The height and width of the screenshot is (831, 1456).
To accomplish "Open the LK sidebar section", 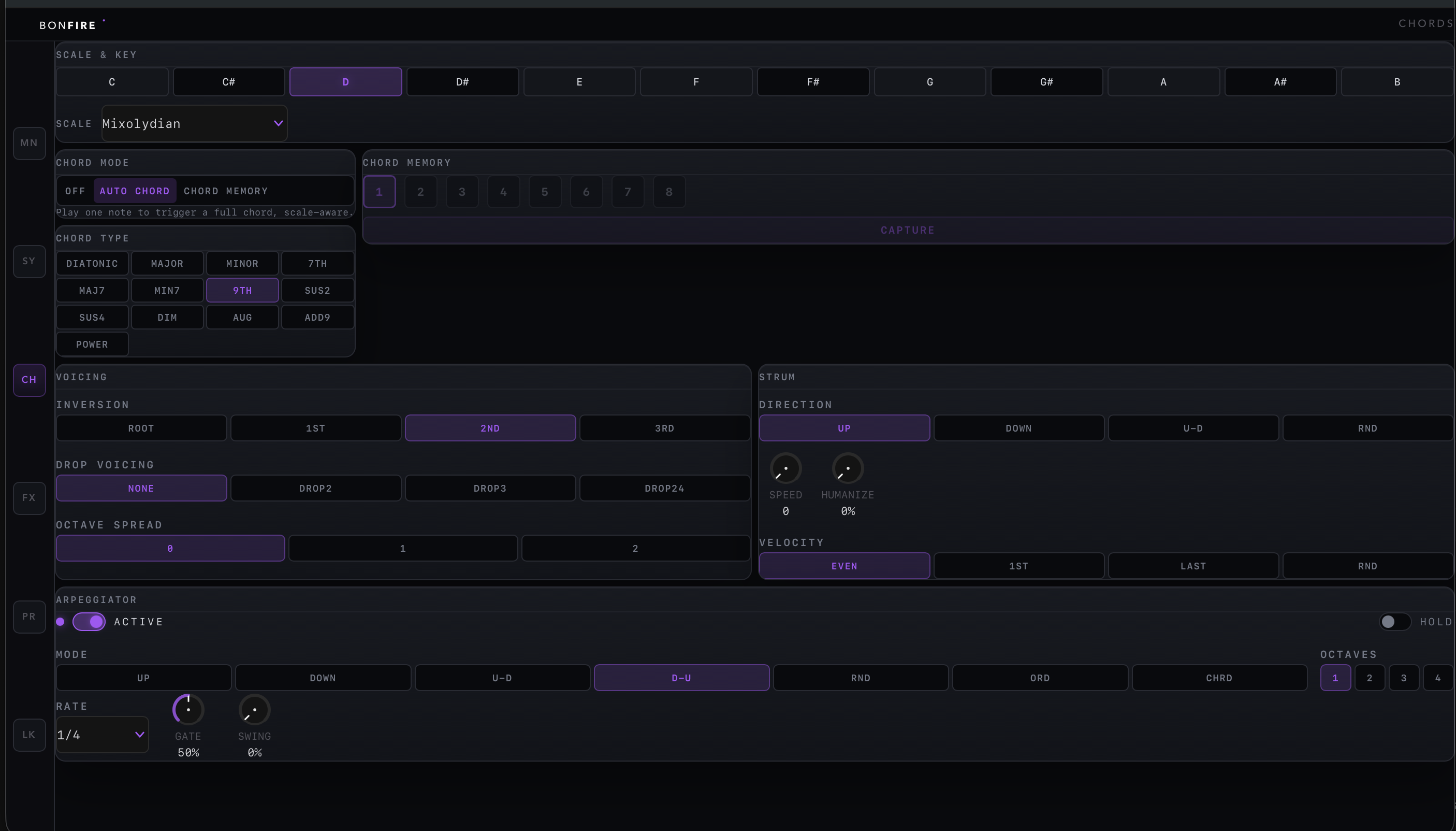I will [x=29, y=735].
